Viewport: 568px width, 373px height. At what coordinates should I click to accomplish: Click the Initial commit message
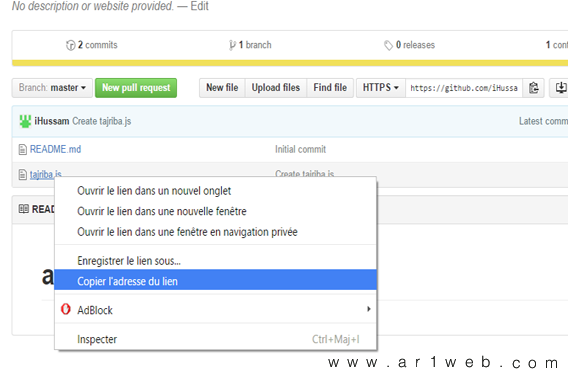[300, 149]
